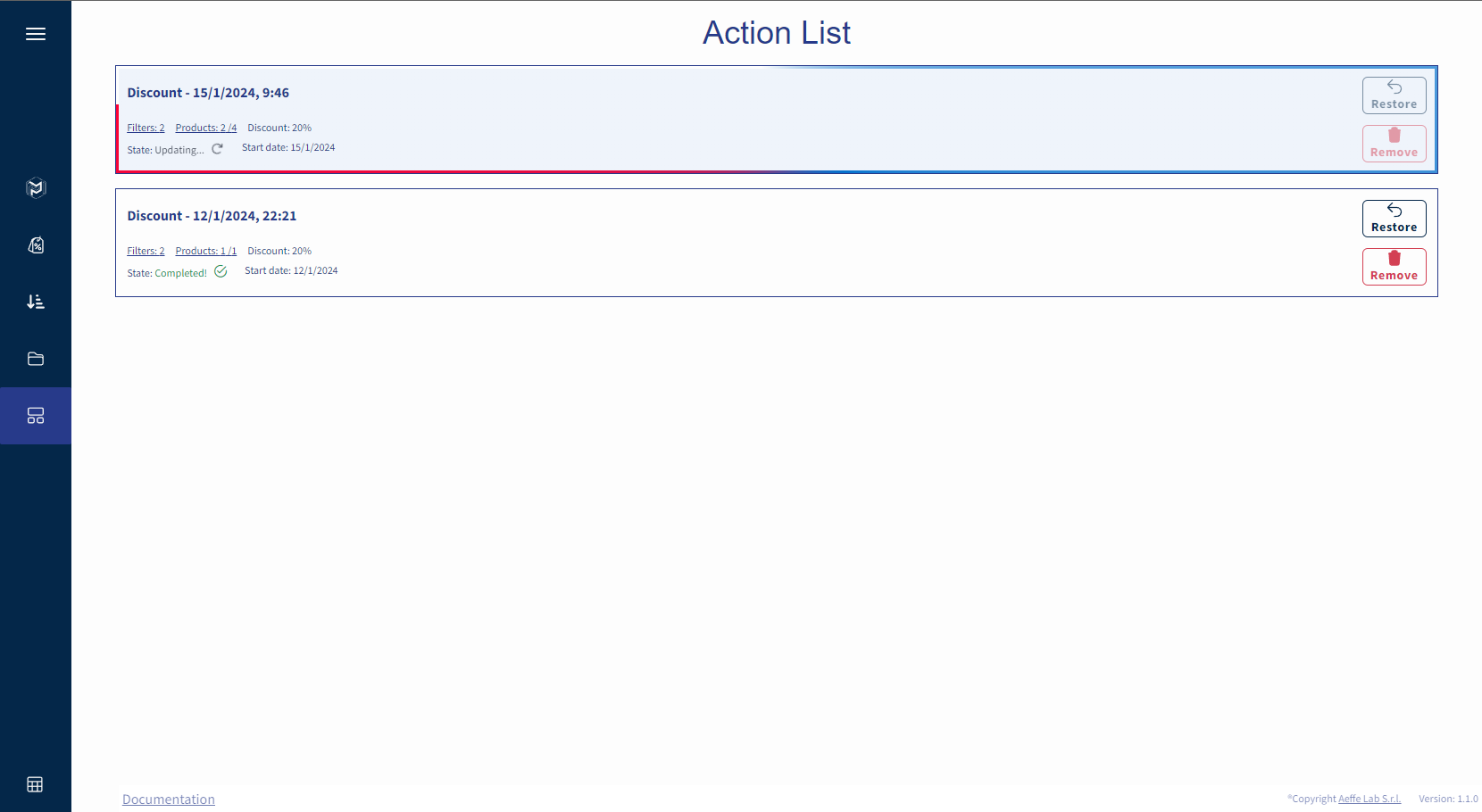Click the hexagon logo icon in sidebar

pyautogui.click(x=36, y=187)
